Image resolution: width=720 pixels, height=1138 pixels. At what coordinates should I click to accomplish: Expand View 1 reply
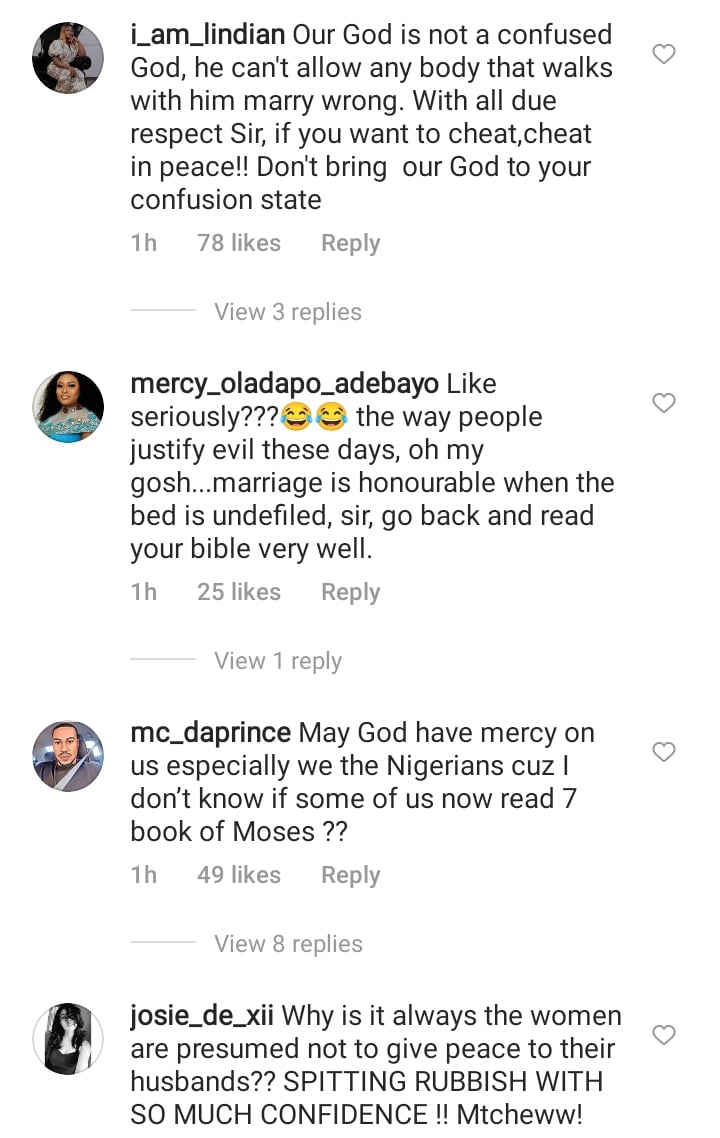278,661
